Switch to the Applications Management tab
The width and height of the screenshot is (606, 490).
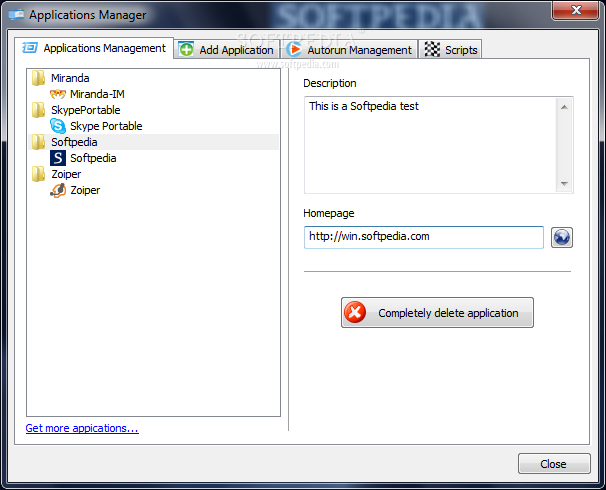pyautogui.click(x=94, y=48)
